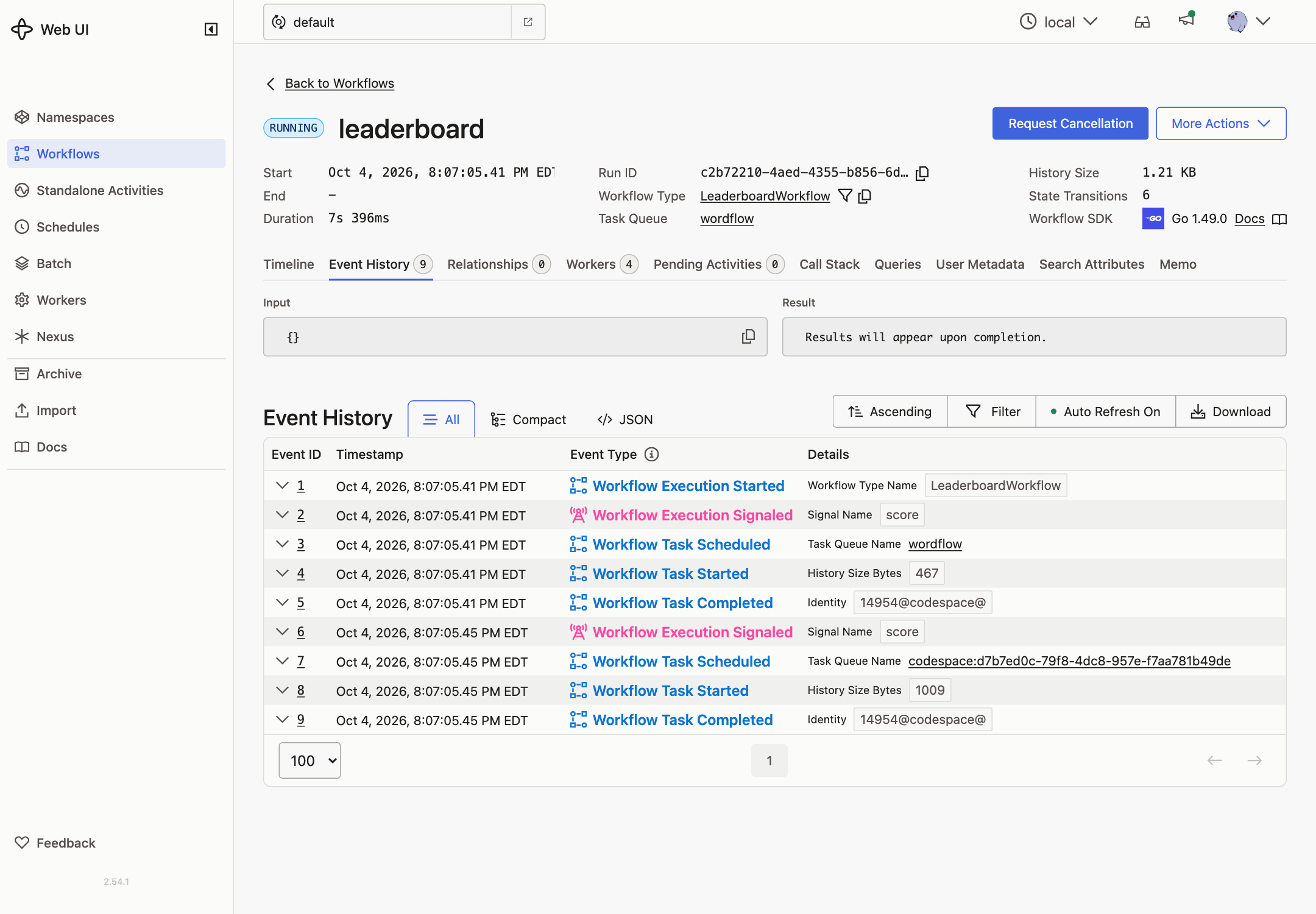The height and width of the screenshot is (914, 1316).
Task: Switch event view to Compact
Action: (x=528, y=419)
